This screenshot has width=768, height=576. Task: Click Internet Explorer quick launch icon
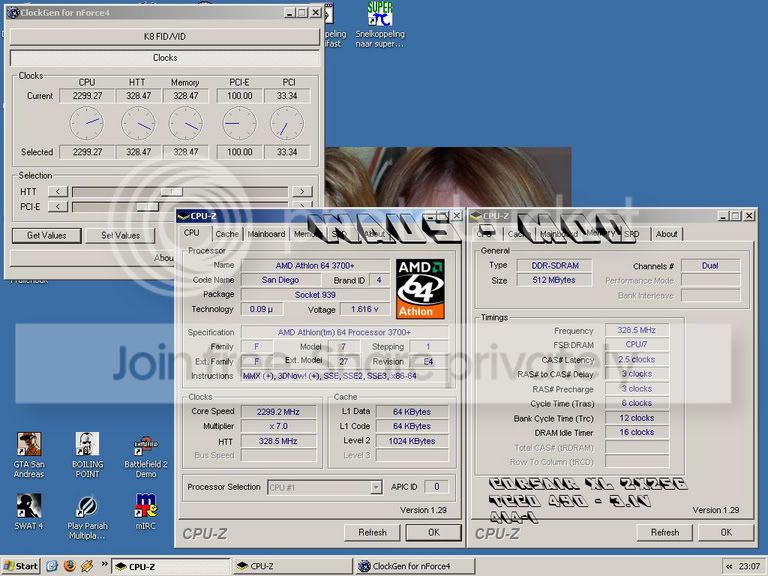(x=51, y=566)
